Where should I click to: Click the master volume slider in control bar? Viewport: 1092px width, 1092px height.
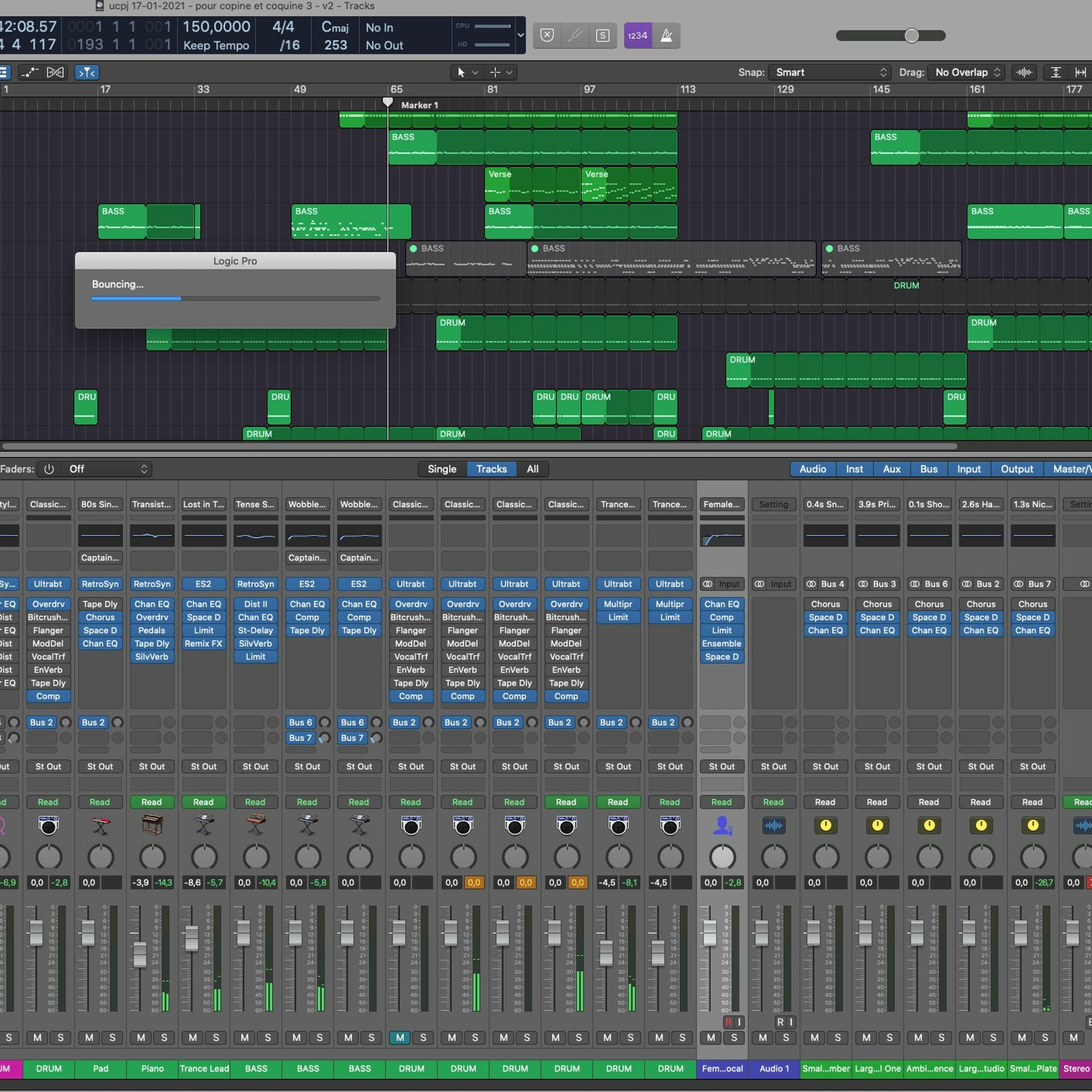tap(891, 36)
